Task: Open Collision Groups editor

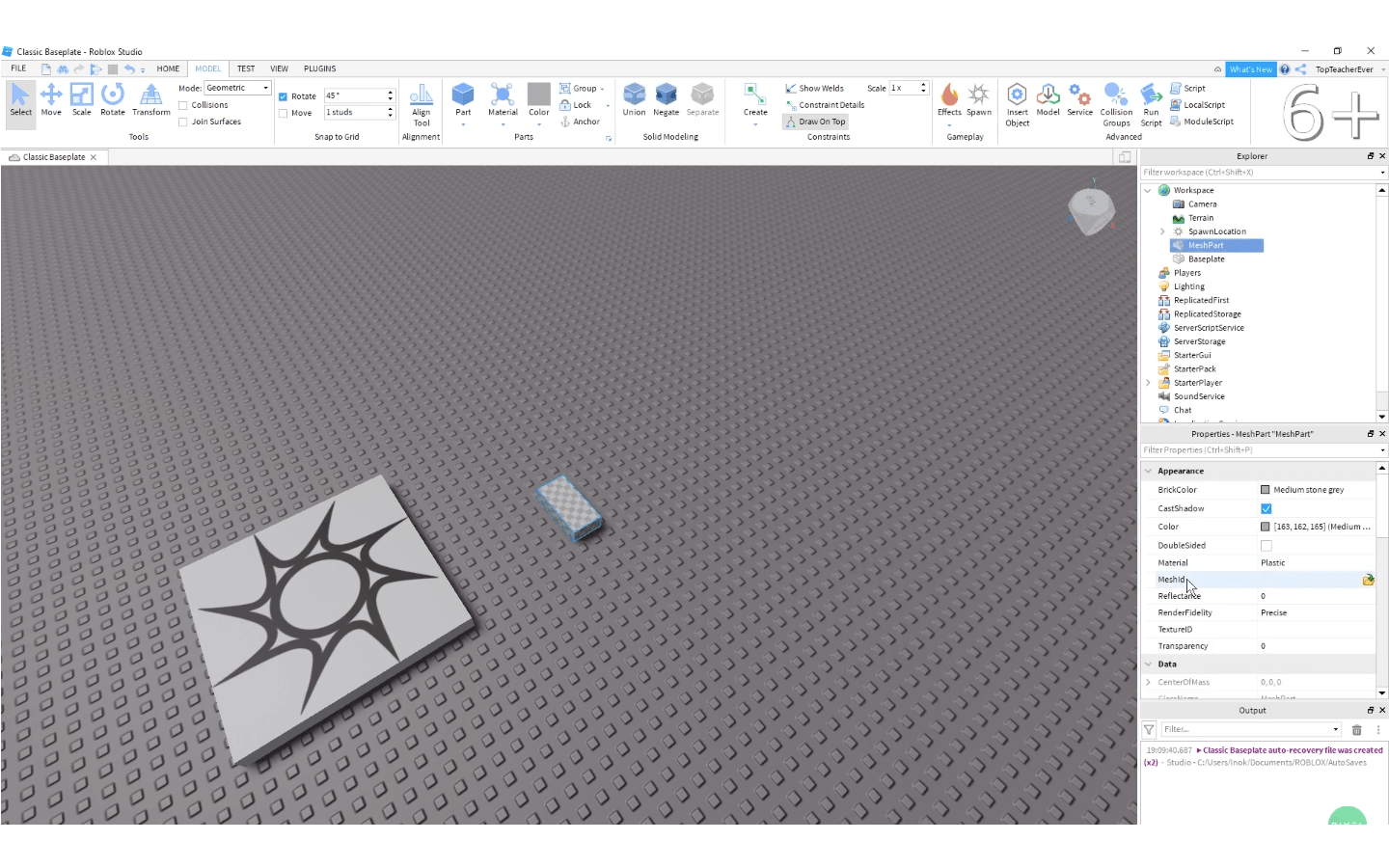Action: (x=1116, y=105)
